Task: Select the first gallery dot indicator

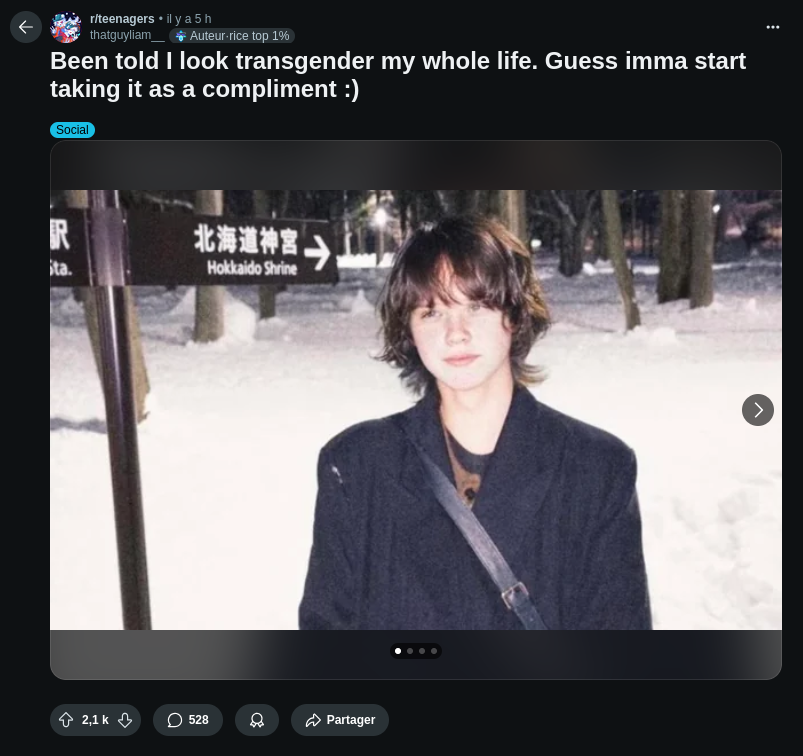Action: tap(398, 651)
